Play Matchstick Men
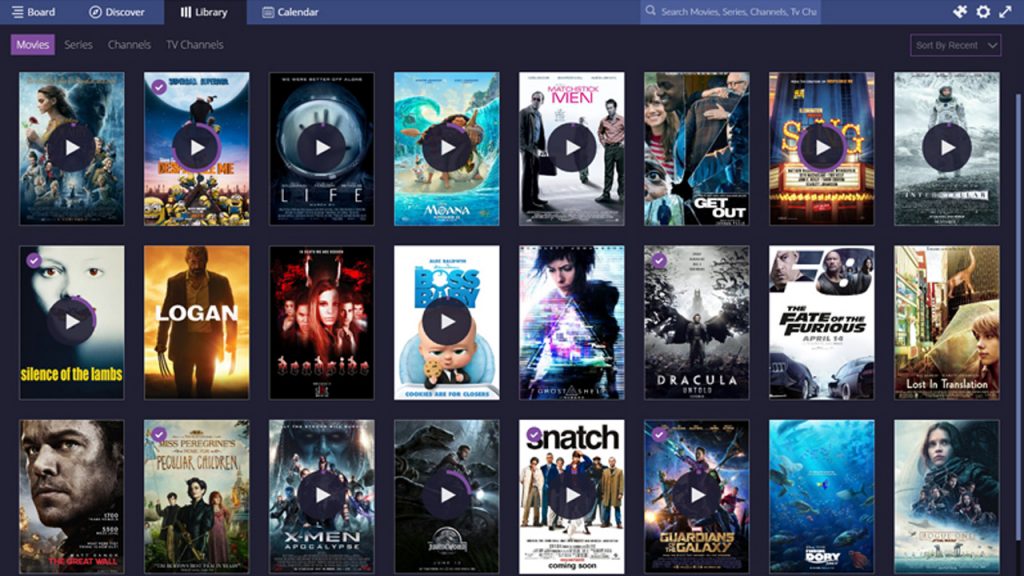 tap(571, 148)
